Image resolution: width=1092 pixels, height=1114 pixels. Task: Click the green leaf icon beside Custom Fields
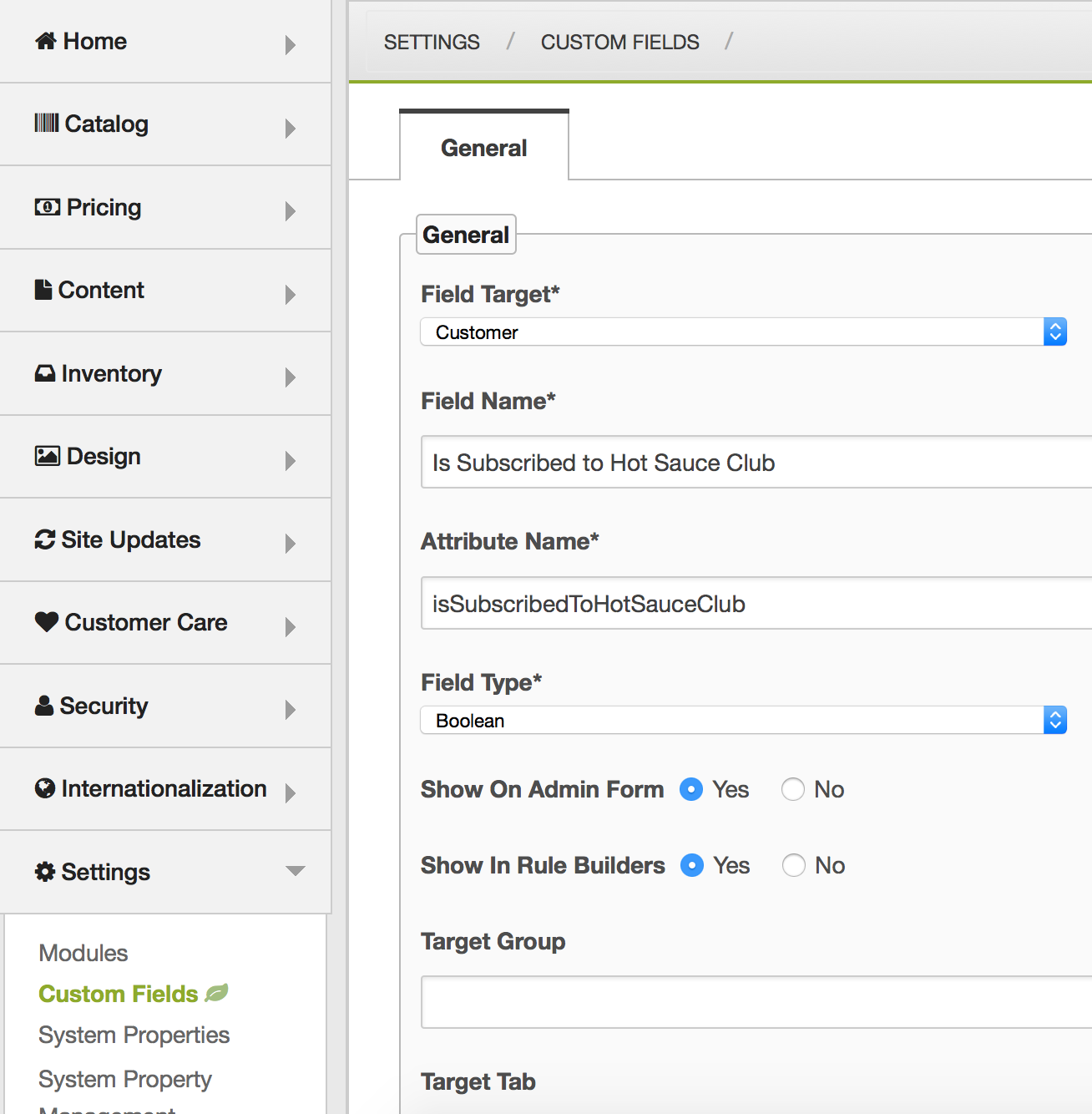click(x=216, y=993)
